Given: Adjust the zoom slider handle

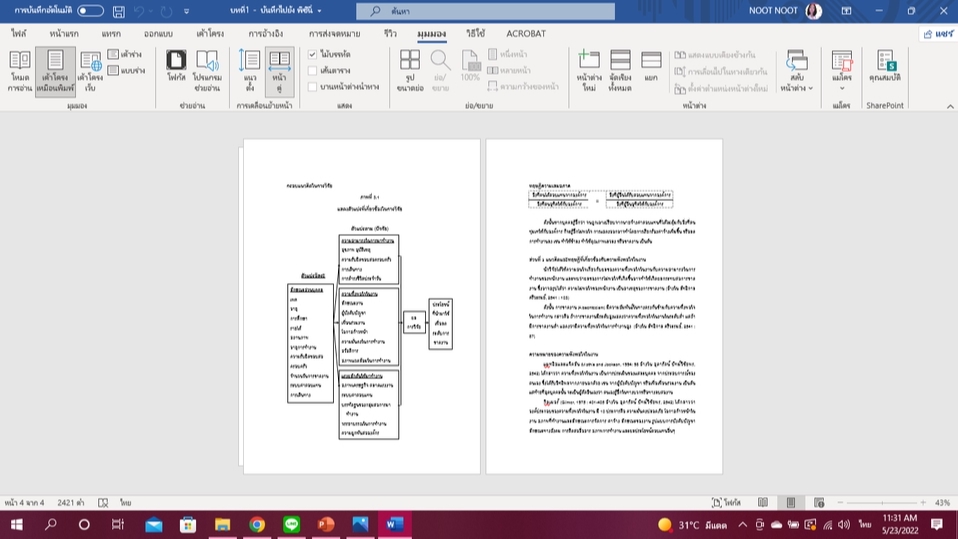Looking at the screenshot, I should coord(882,502).
